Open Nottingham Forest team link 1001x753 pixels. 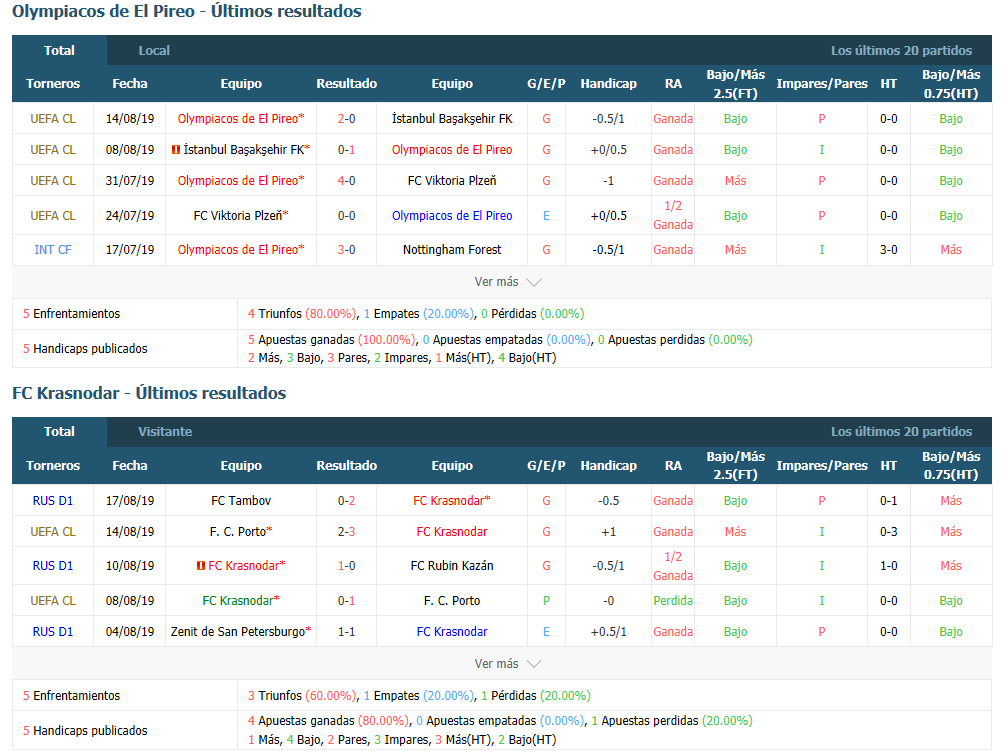click(x=452, y=250)
